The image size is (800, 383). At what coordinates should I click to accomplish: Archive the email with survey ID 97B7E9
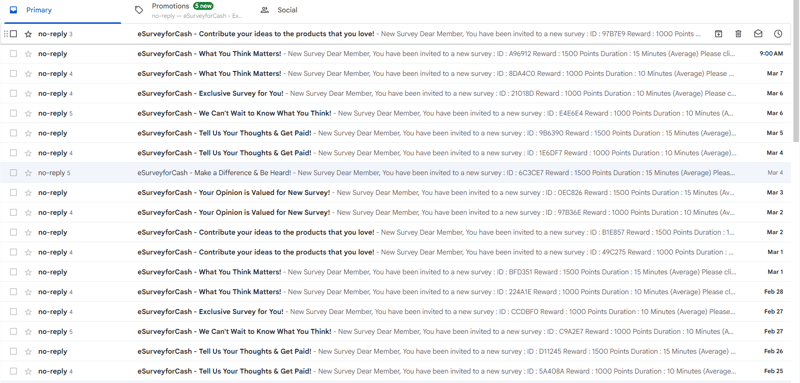tap(718, 34)
